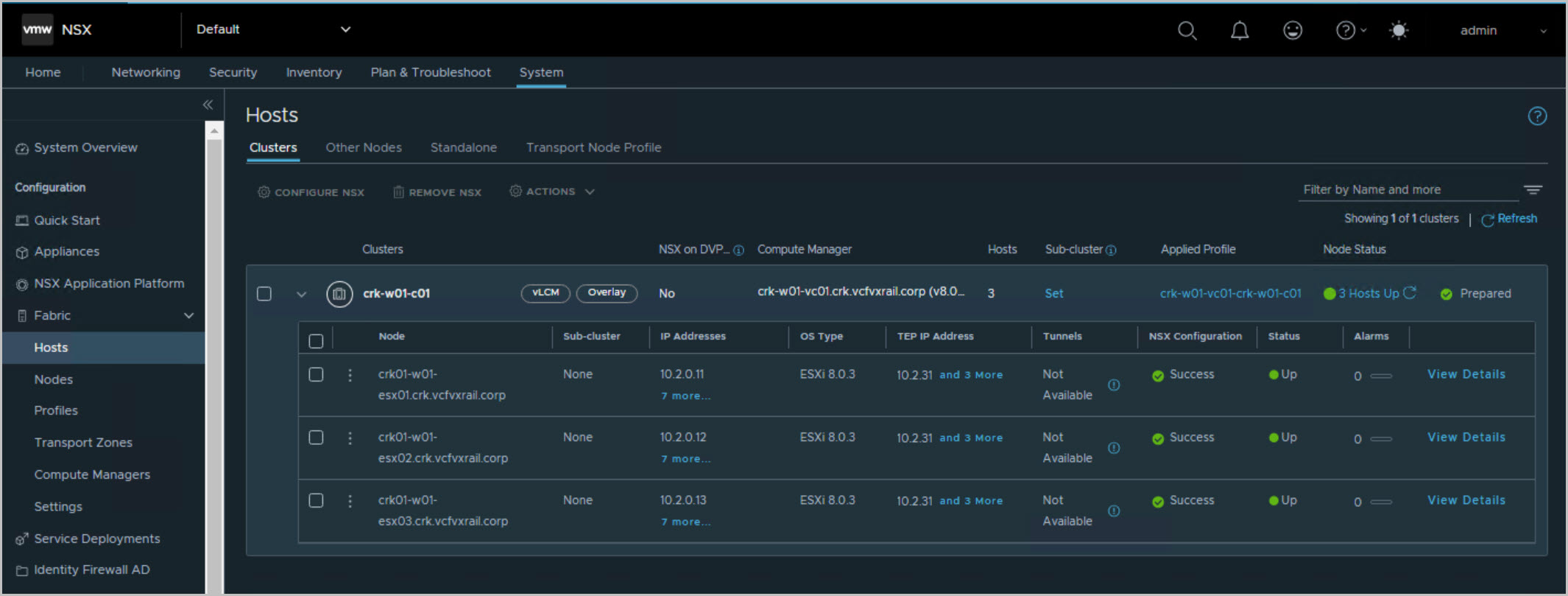Click the Filter by Name input field
The height and width of the screenshot is (596, 1568).
coord(1406,190)
